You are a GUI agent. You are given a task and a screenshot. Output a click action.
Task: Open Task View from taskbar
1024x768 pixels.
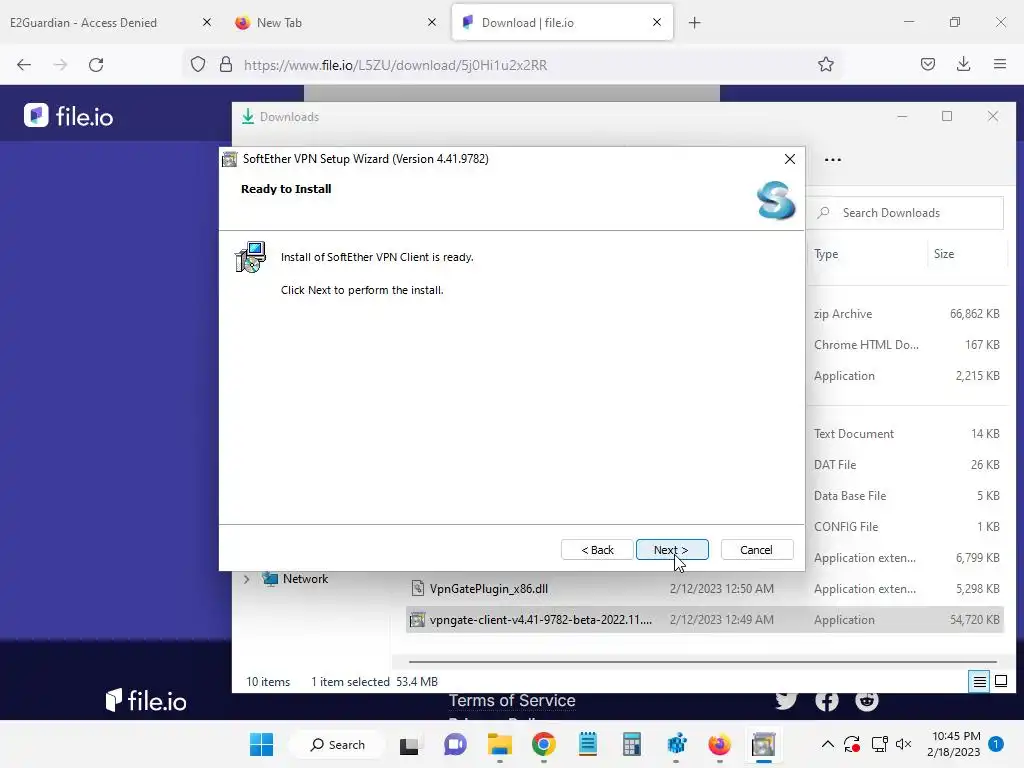click(410, 744)
